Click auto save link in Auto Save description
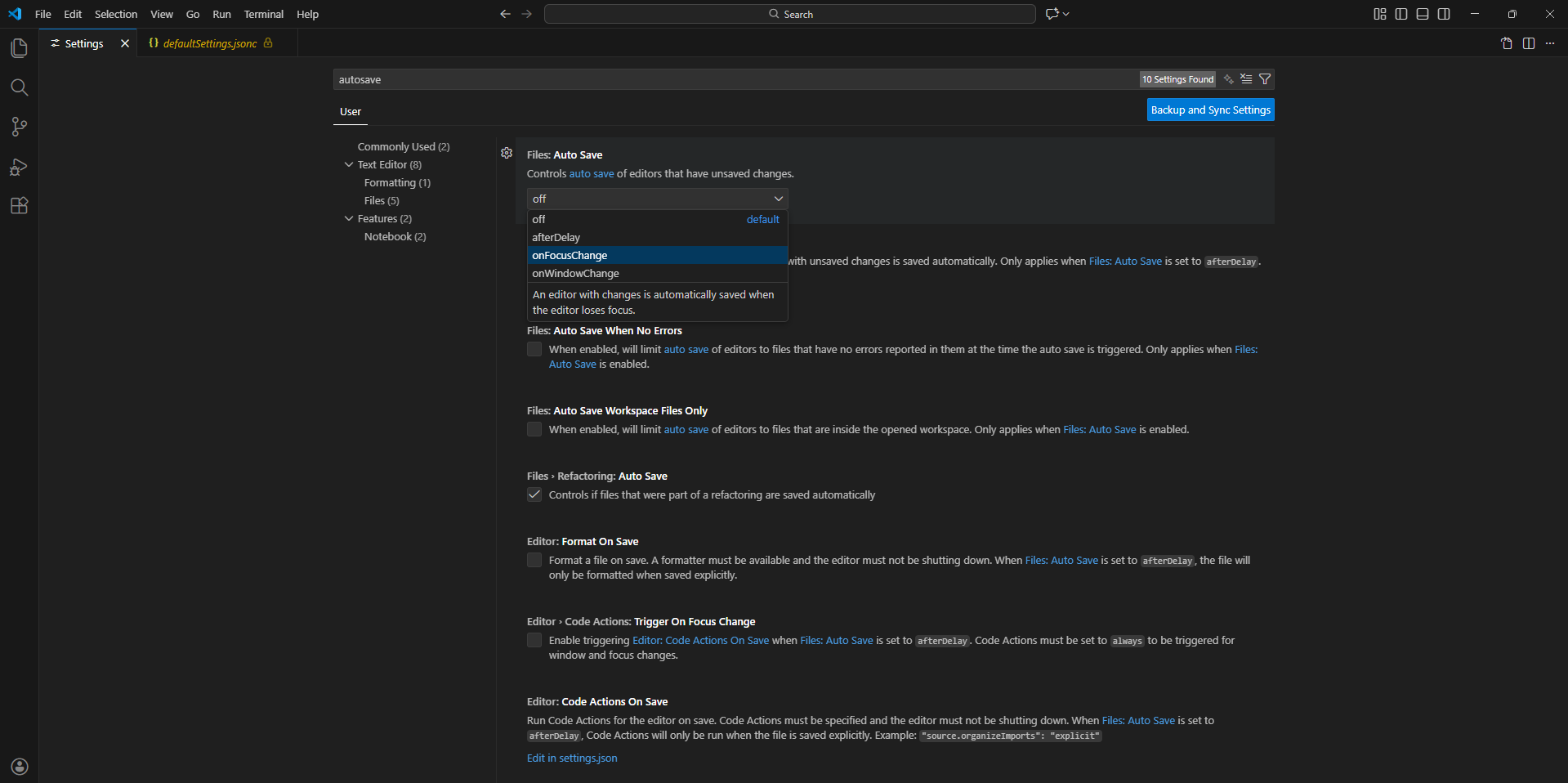The height and width of the screenshot is (783, 1568). pyautogui.click(x=592, y=173)
